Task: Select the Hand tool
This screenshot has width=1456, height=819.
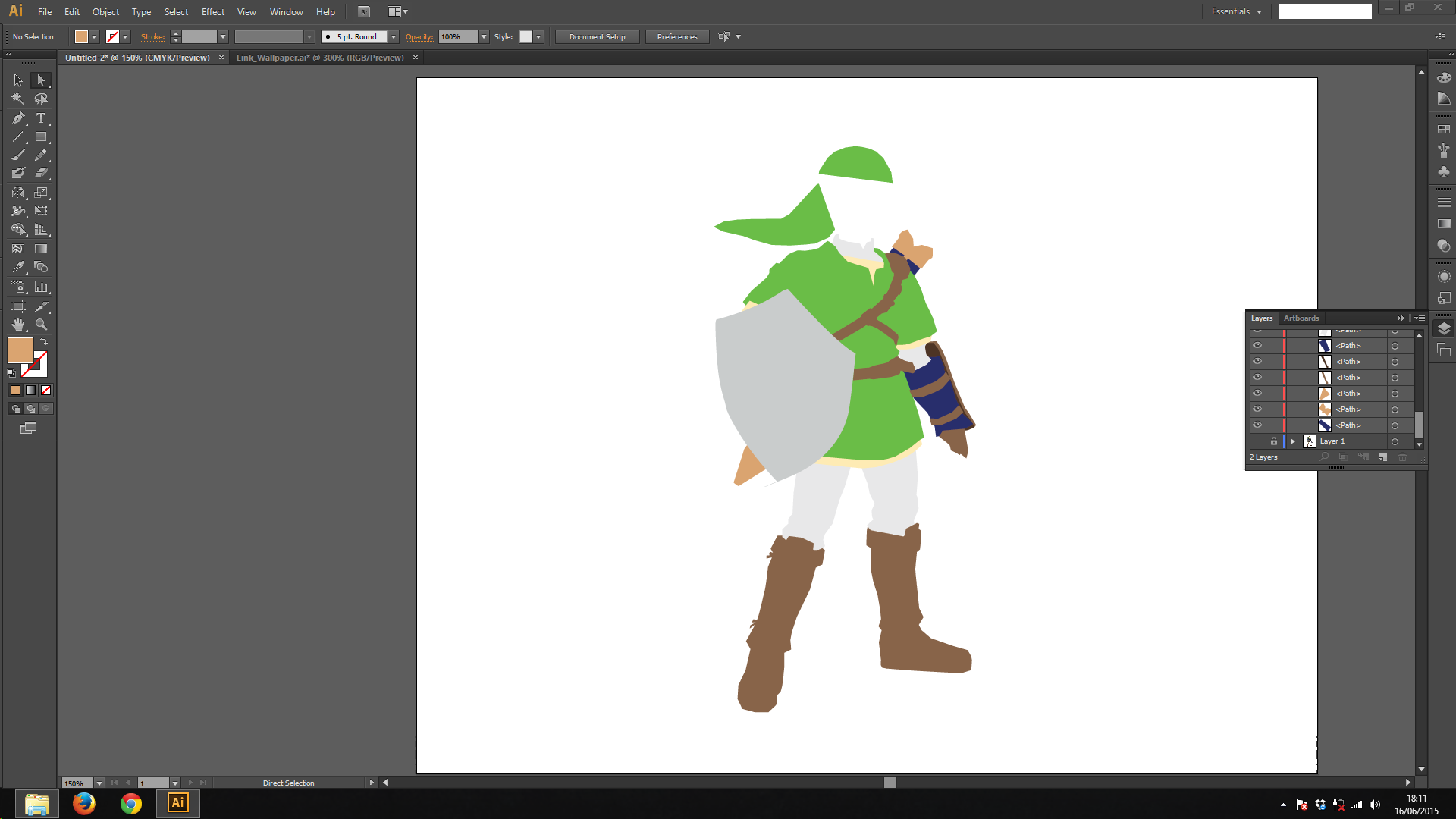Action: 18,325
